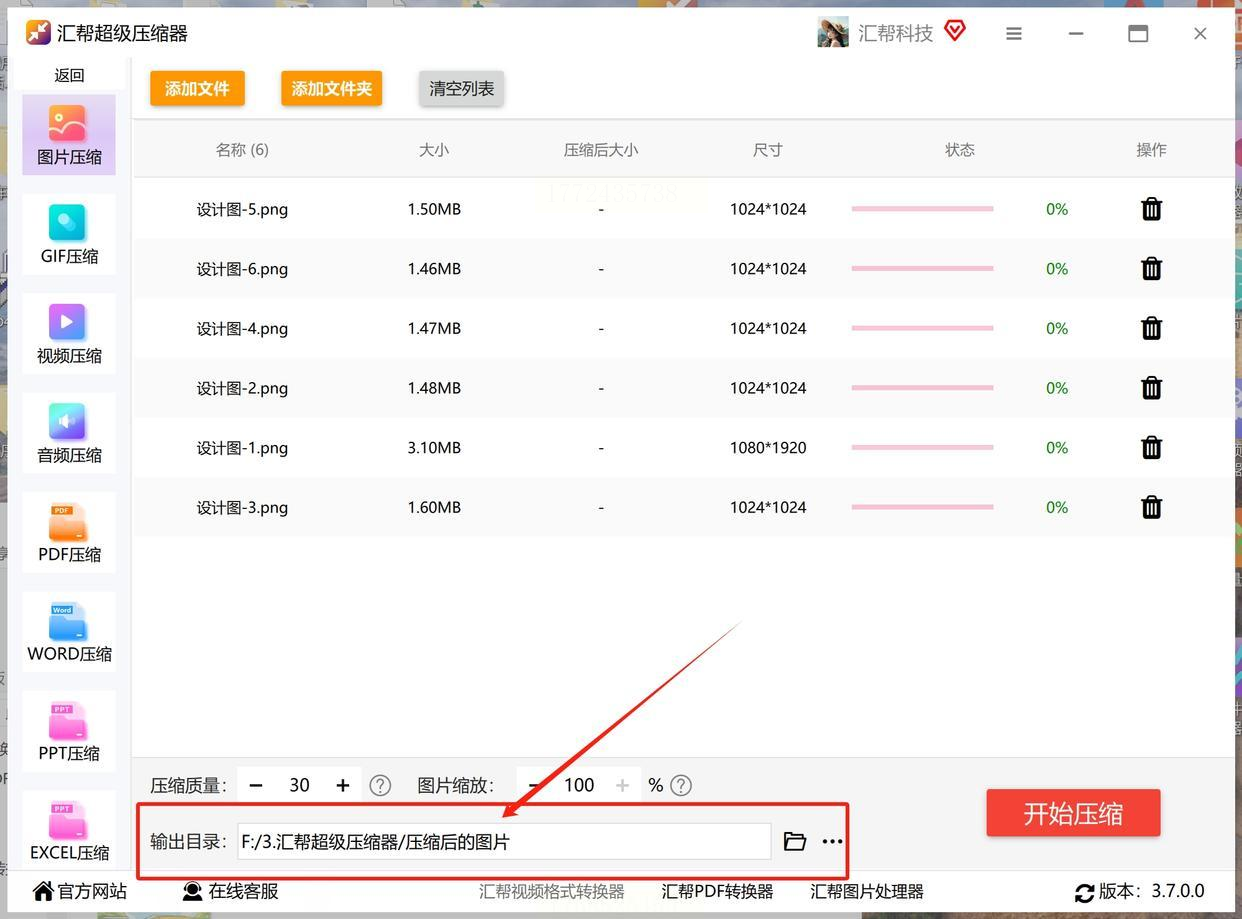Open the hamburger menu in title bar
Viewport: 1242px width, 919px height.
click(x=1013, y=34)
